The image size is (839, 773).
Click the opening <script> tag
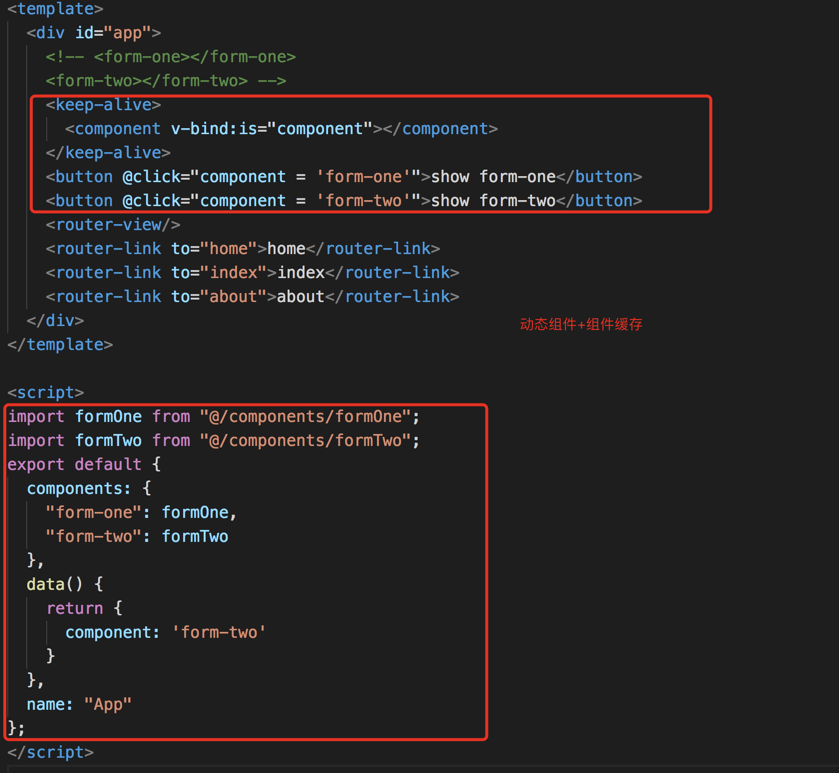(45, 393)
